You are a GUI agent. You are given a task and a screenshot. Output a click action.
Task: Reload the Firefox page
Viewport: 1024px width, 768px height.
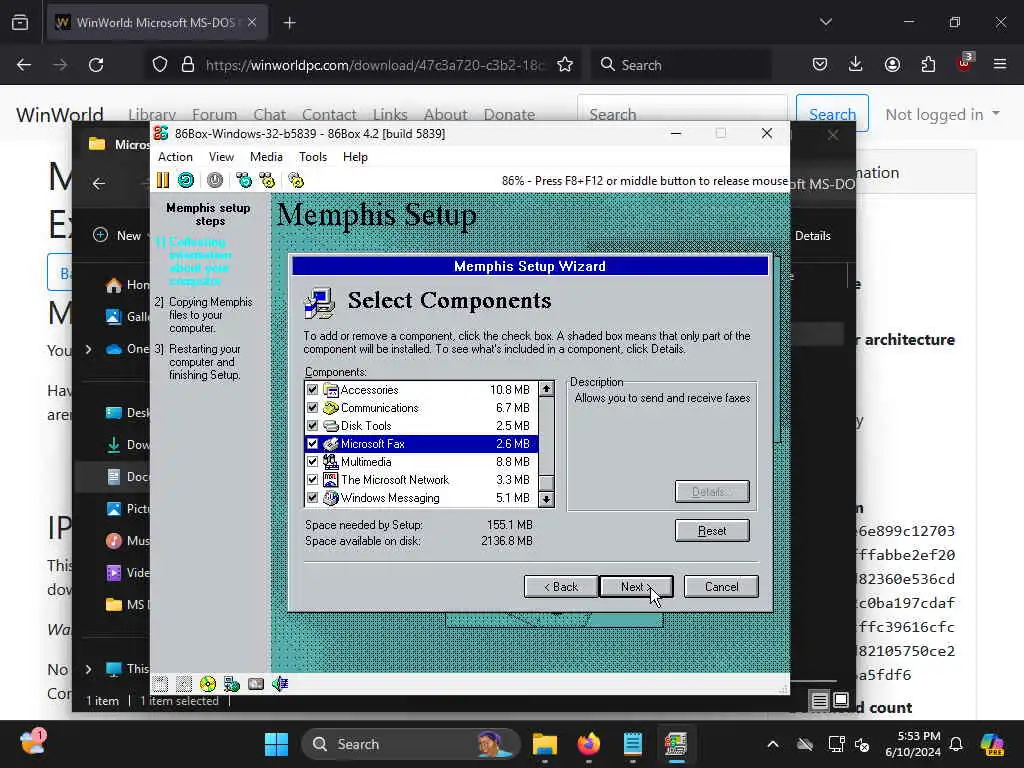(96, 65)
